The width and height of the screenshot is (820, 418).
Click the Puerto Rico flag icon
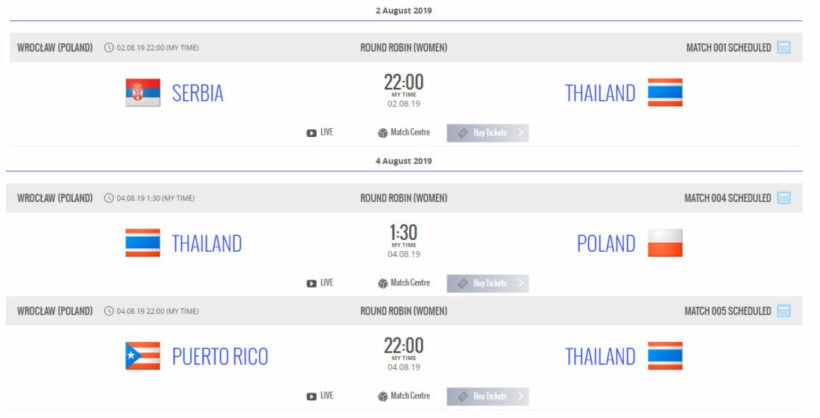pos(142,356)
